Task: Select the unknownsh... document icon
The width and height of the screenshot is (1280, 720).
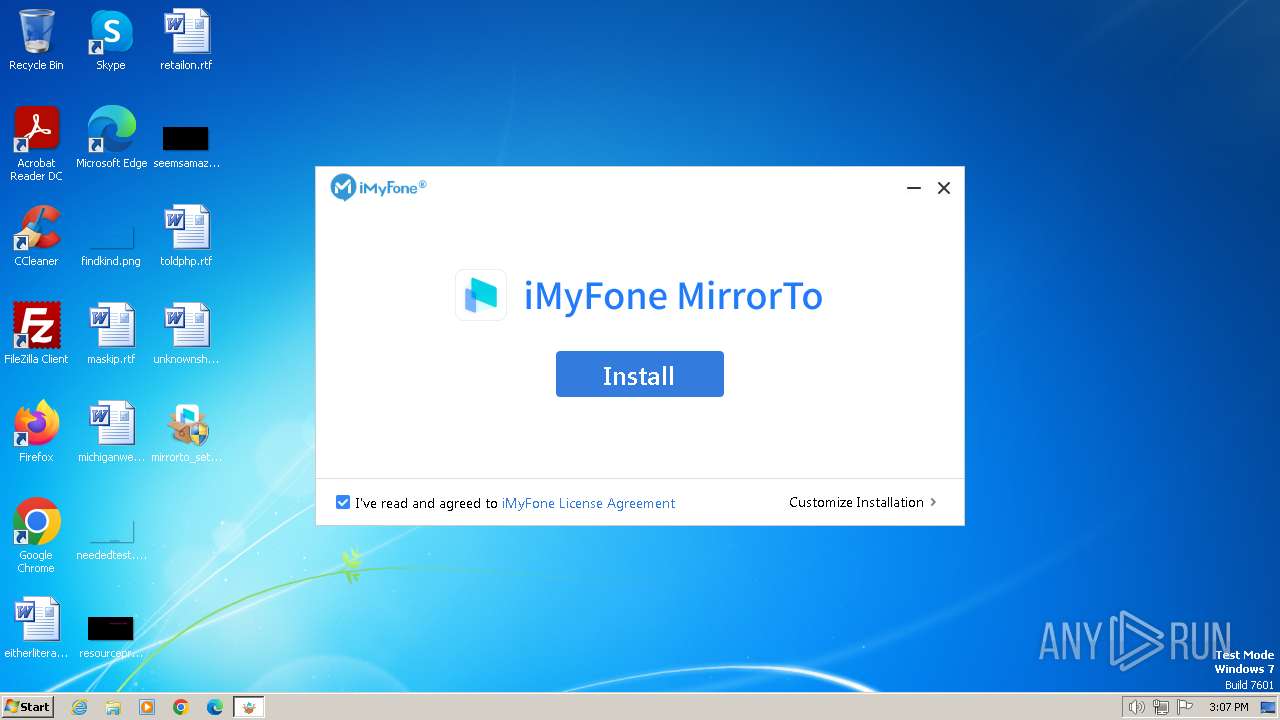Action: click(x=186, y=333)
